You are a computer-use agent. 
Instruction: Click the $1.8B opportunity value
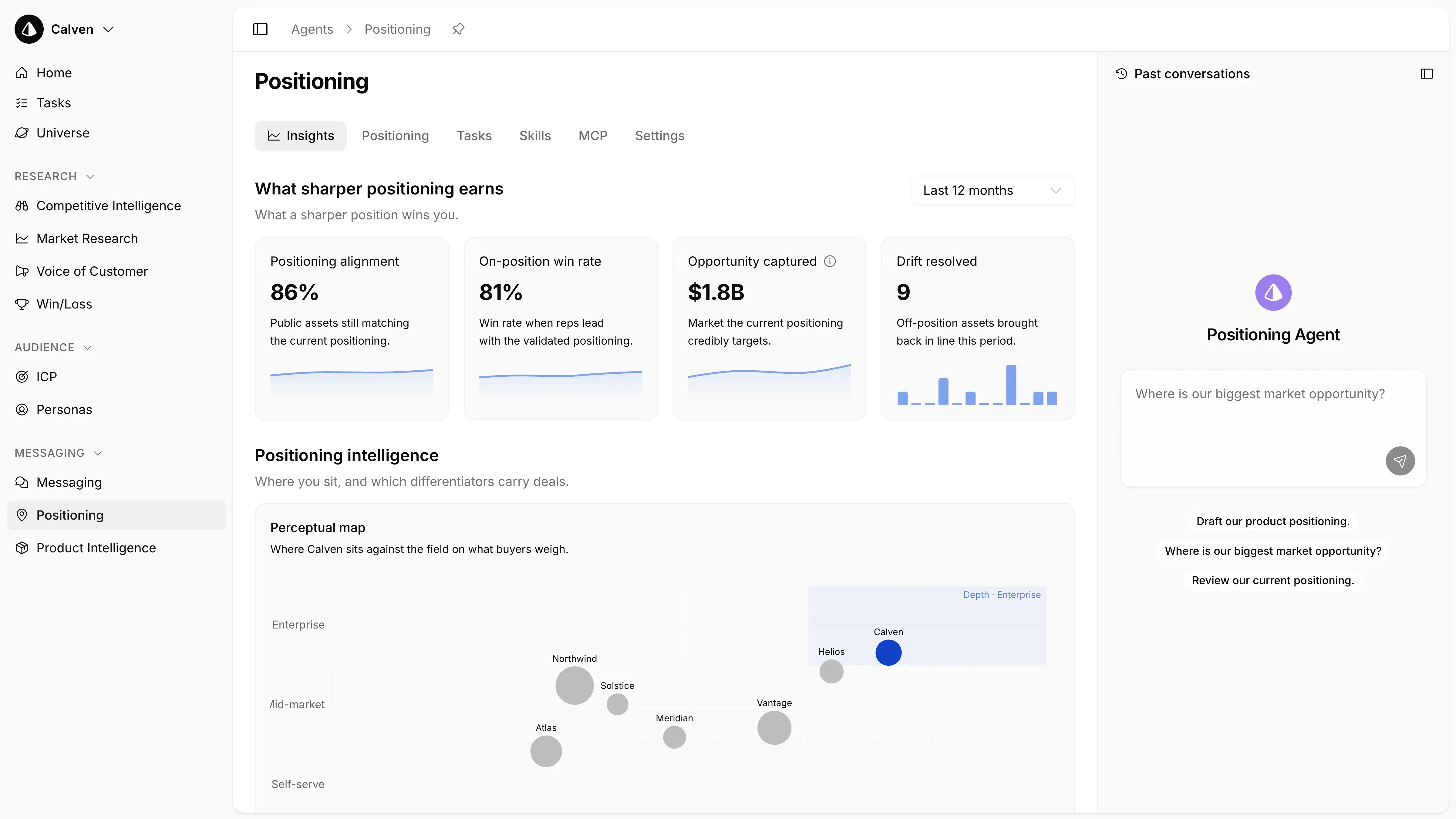coord(716,292)
